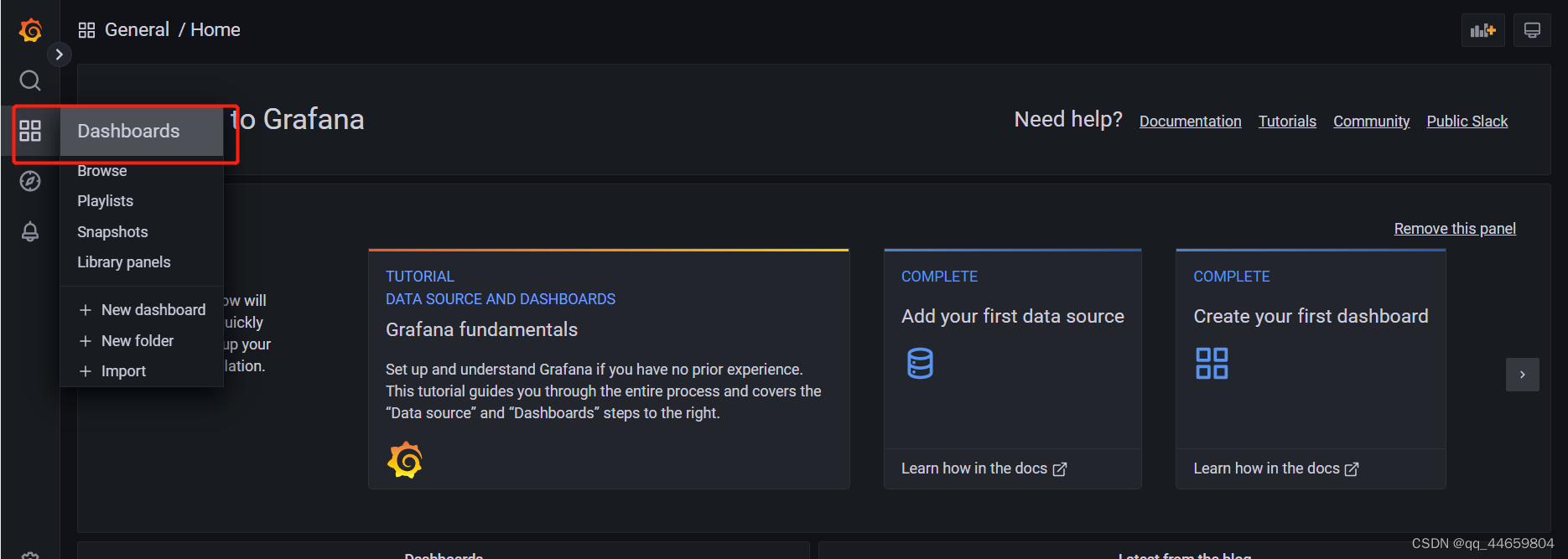Expand the sidebar with the chevron toggle

coord(59,54)
